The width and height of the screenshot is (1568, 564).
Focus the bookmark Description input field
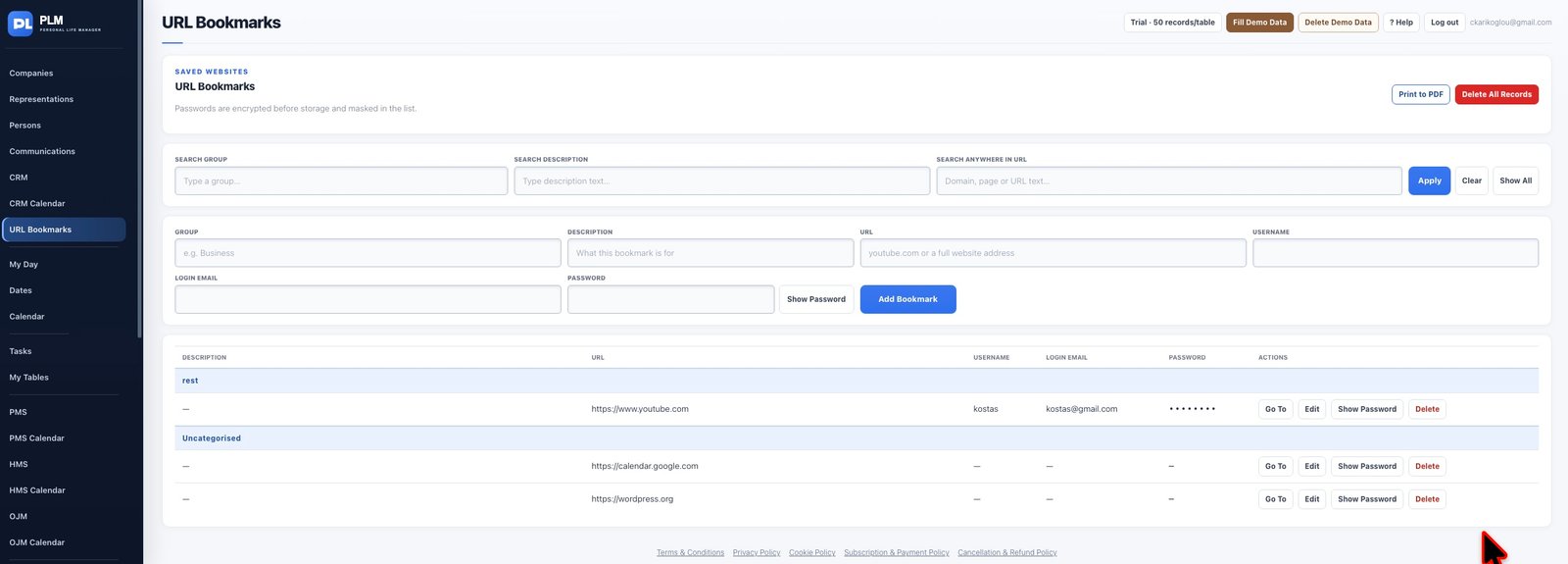tap(710, 253)
